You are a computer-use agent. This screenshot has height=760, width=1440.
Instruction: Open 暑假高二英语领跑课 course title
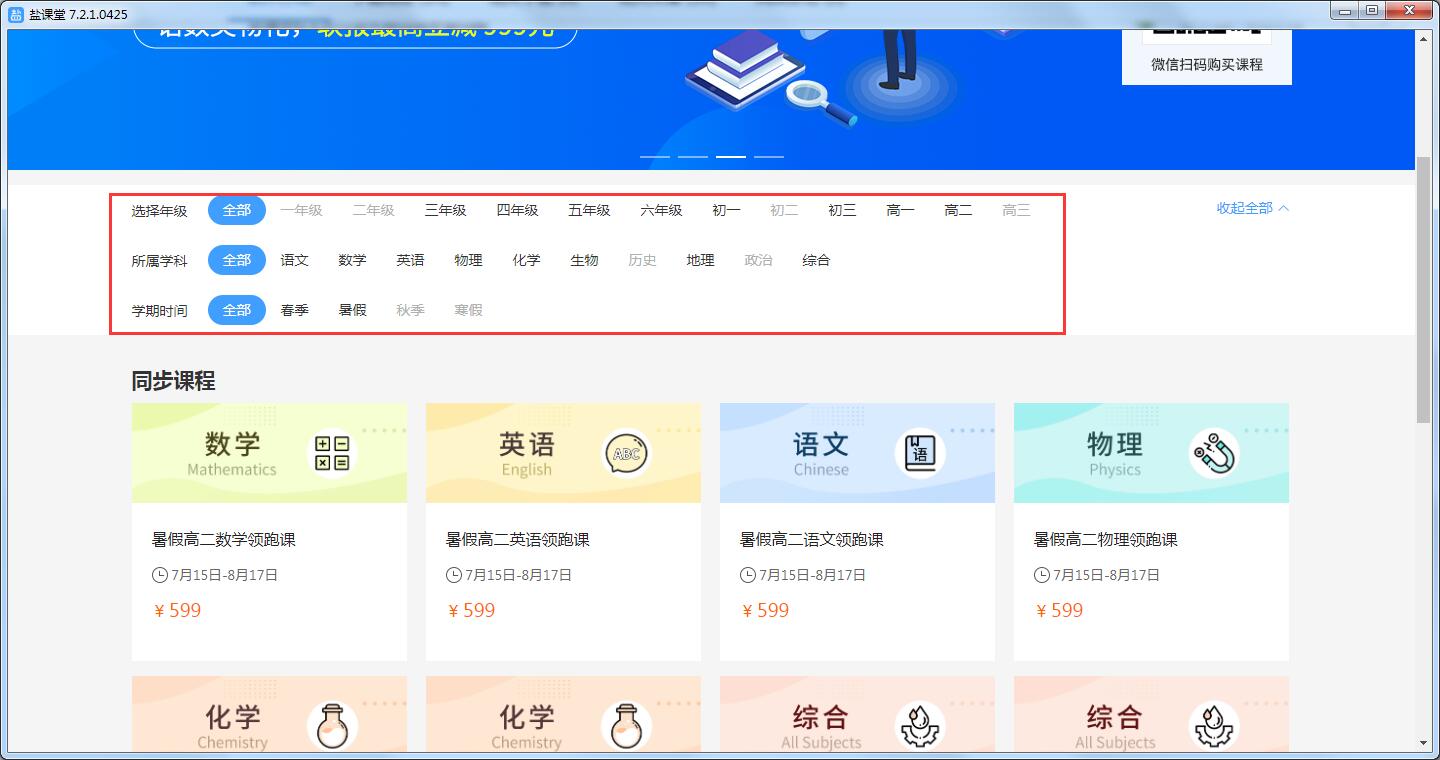(x=518, y=540)
